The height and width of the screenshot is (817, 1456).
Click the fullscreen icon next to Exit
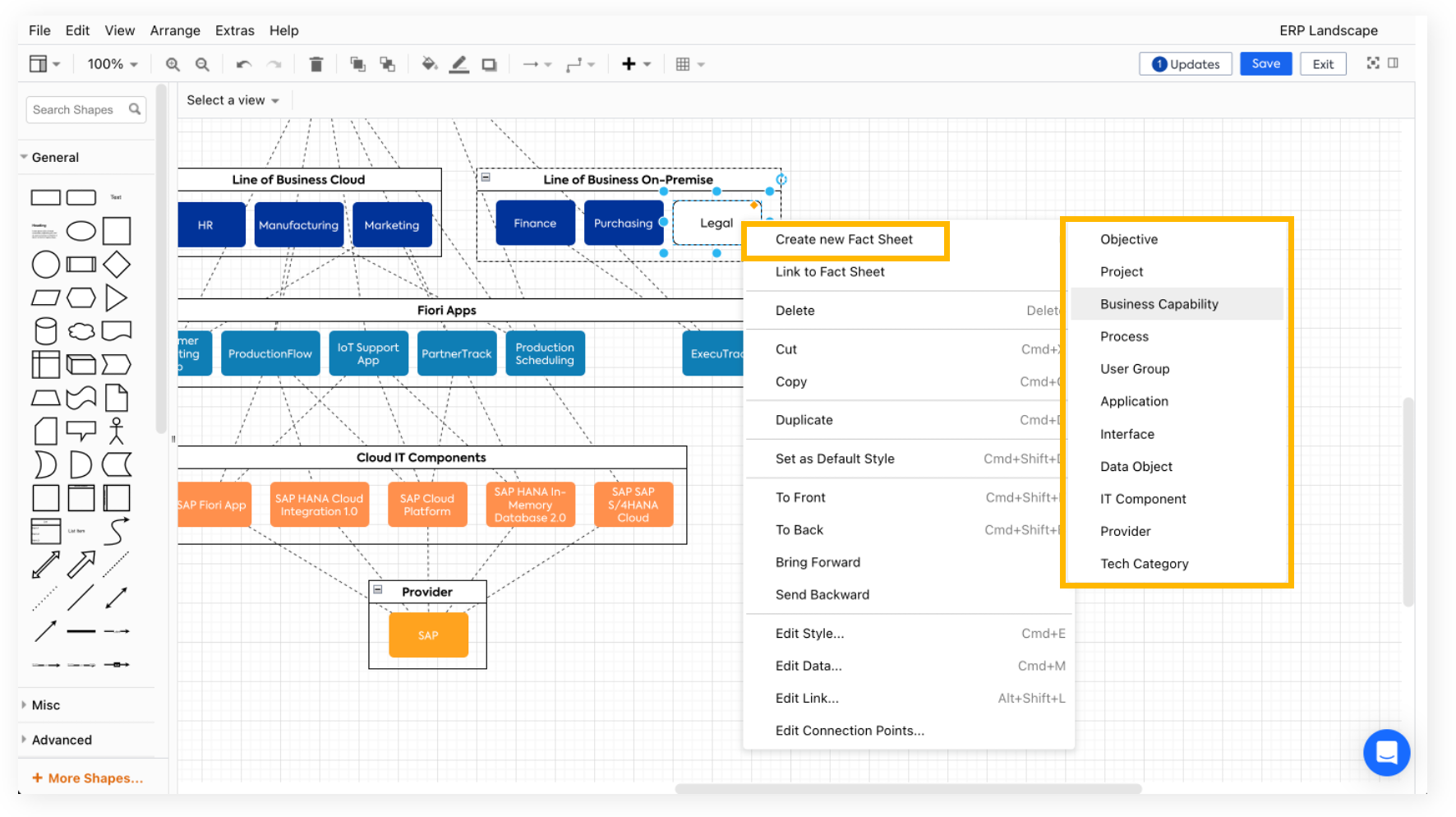click(x=1373, y=63)
